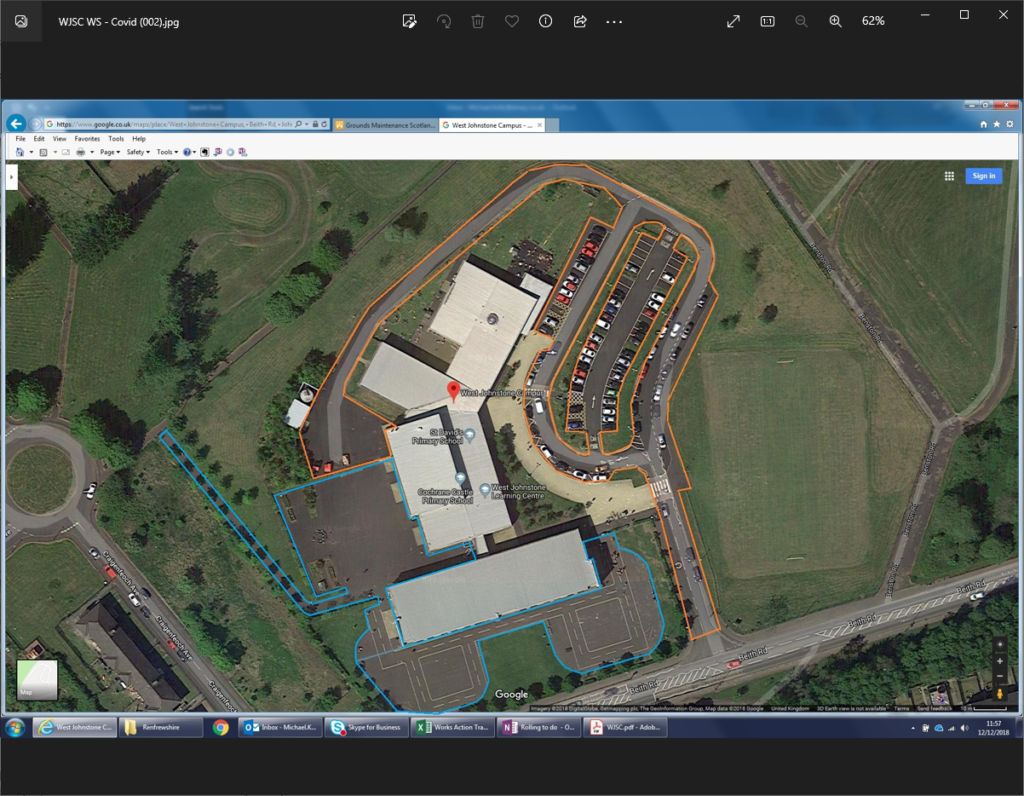Share the current image

click(579, 20)
